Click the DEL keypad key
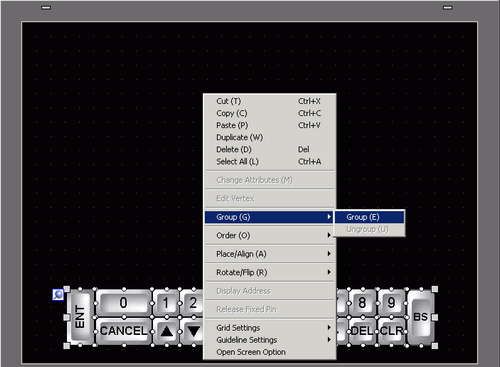Image resolution: width=500 pixels, height=367 pixels. [362, 331]
